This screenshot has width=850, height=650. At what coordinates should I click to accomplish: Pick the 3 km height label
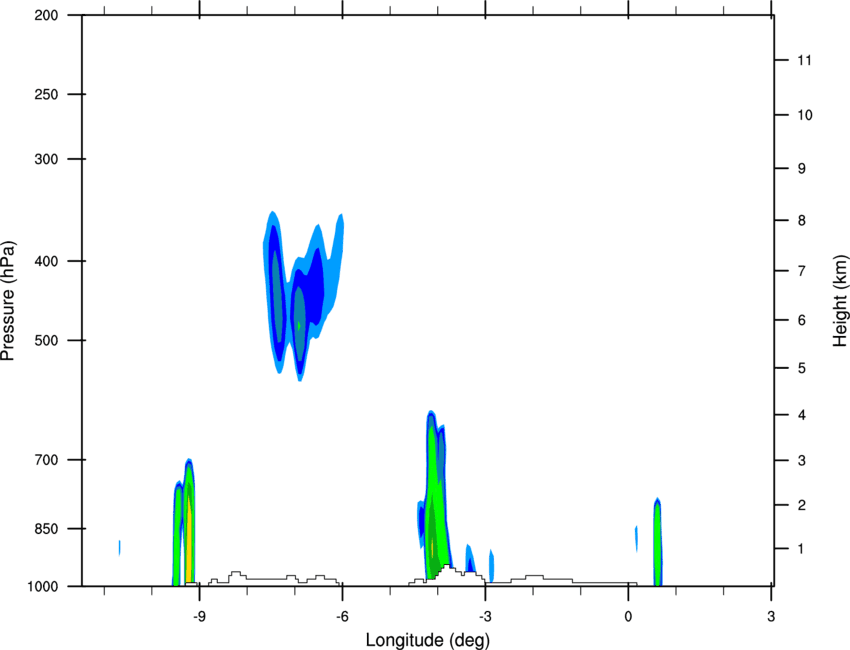[x=802, y=461]
